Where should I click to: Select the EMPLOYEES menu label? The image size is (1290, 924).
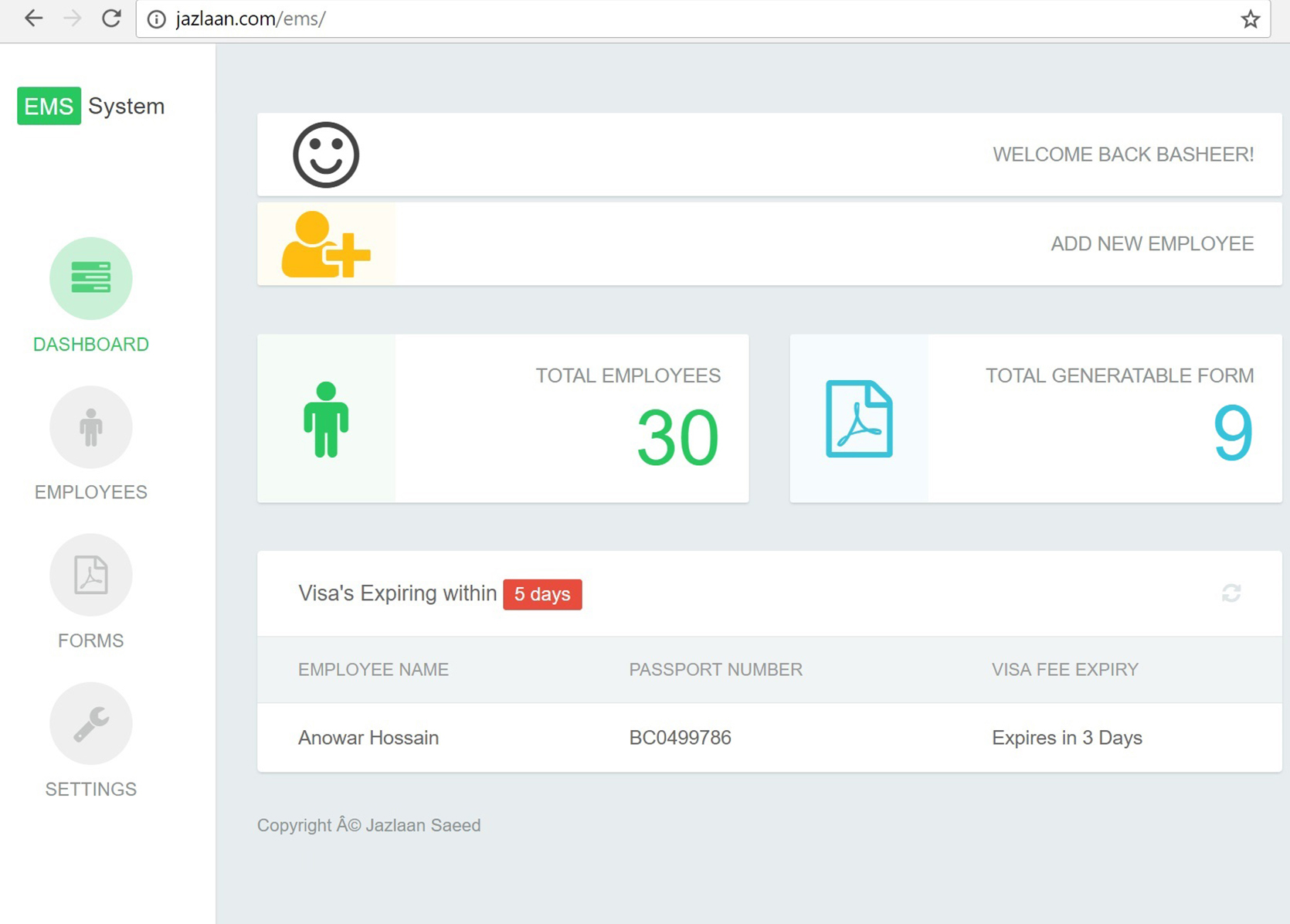tap(91, 492)
